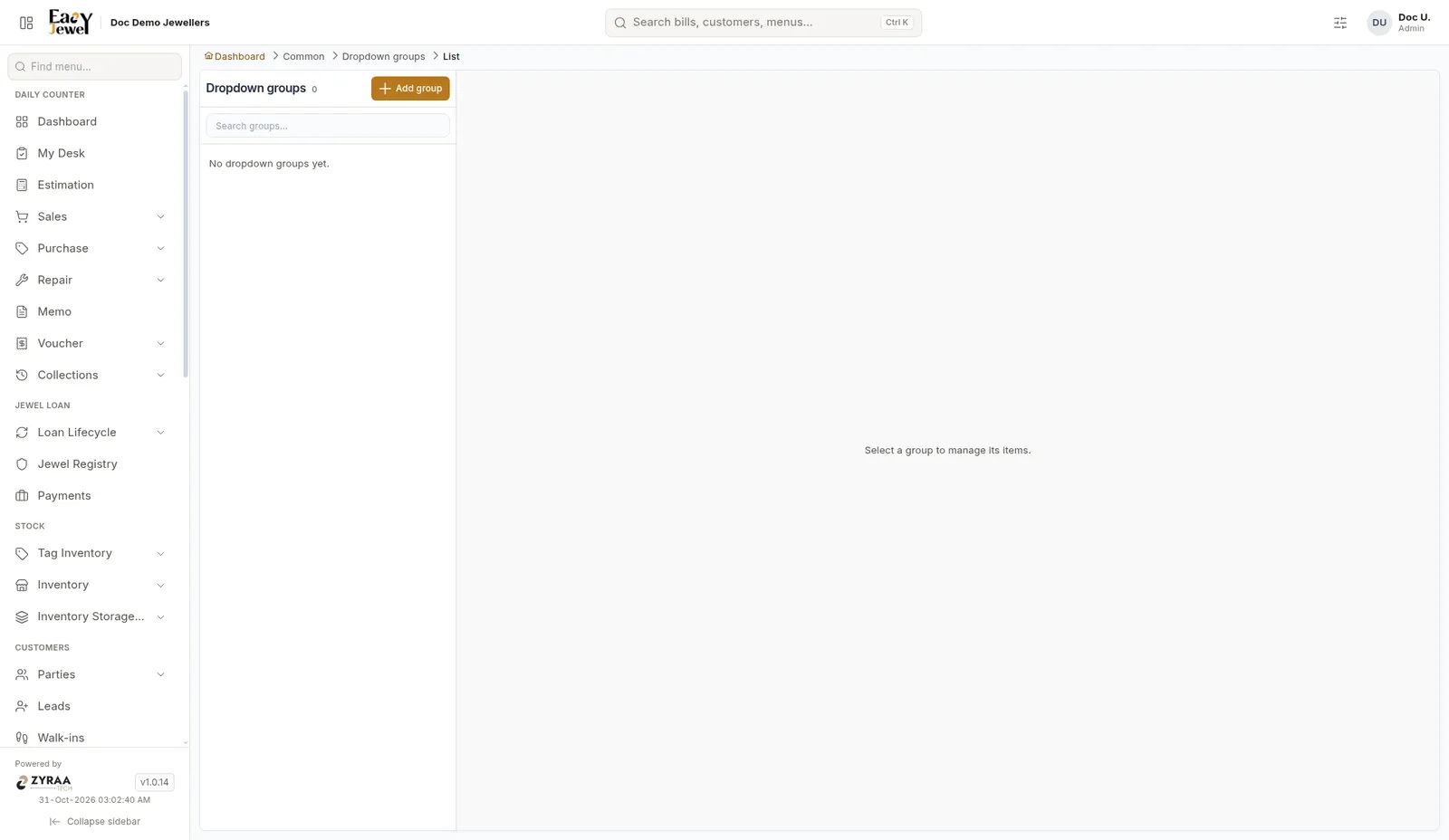Click the Payments briefcase icon
The image size is (1449, 840).
[22, 496]
